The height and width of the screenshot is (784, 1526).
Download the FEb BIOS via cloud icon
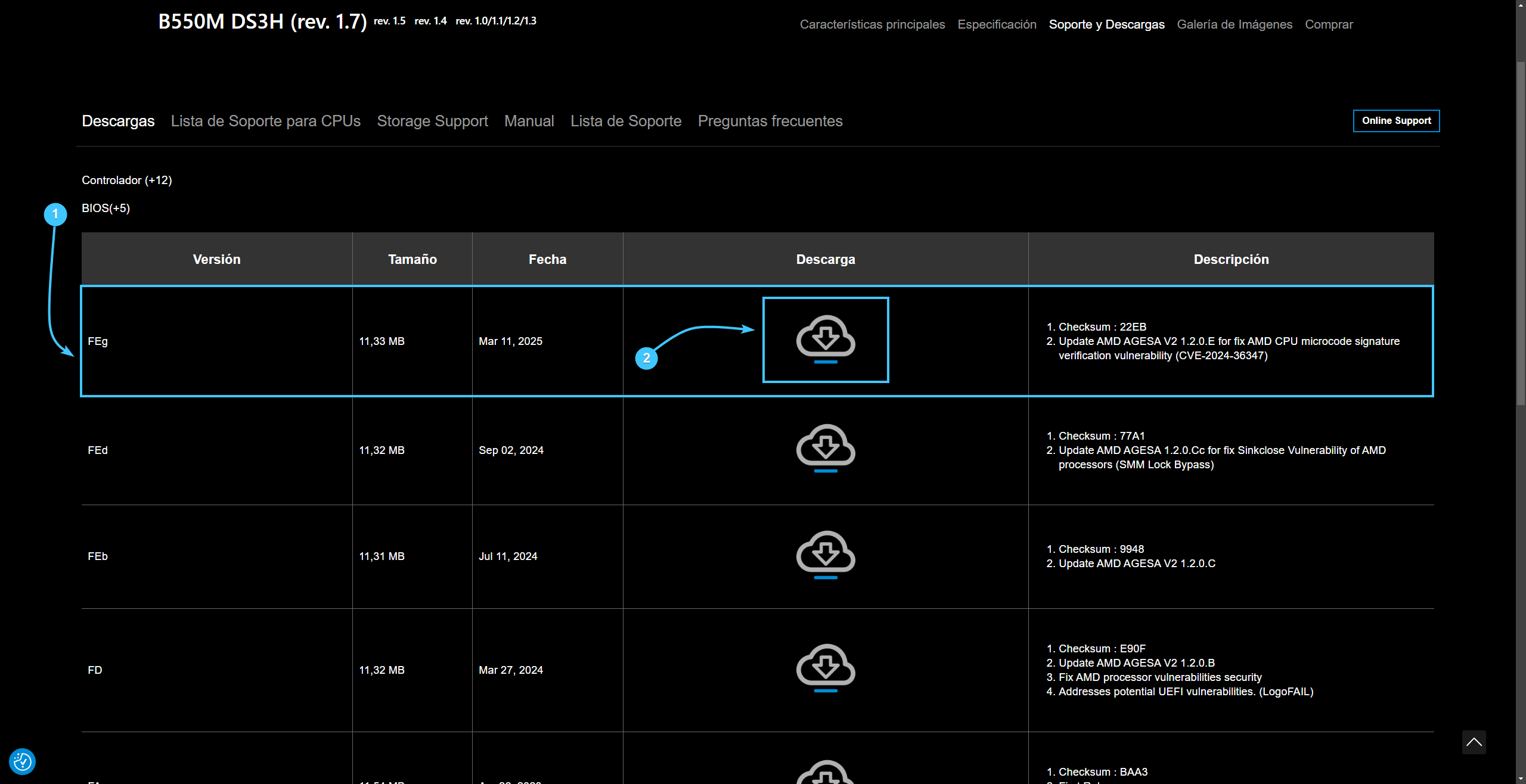point(826,555)
